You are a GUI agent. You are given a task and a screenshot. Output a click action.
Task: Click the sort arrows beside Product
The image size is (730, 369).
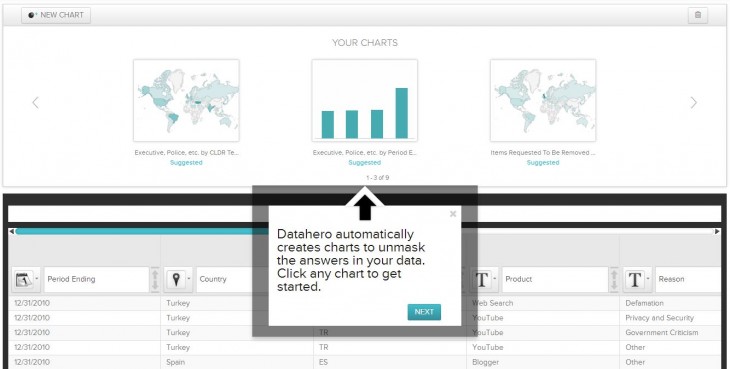[x=615, y=279]
